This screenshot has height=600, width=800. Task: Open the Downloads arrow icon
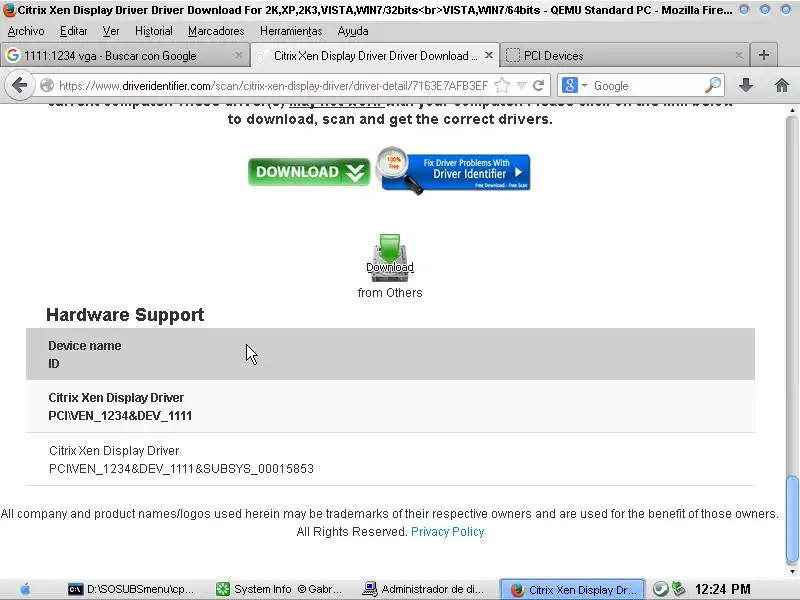[x=746, y=85]
